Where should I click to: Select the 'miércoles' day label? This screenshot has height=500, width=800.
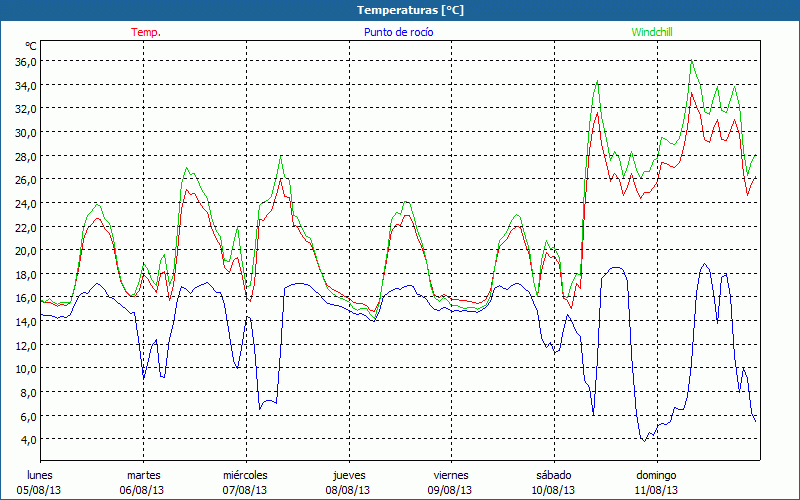[245, 475]
